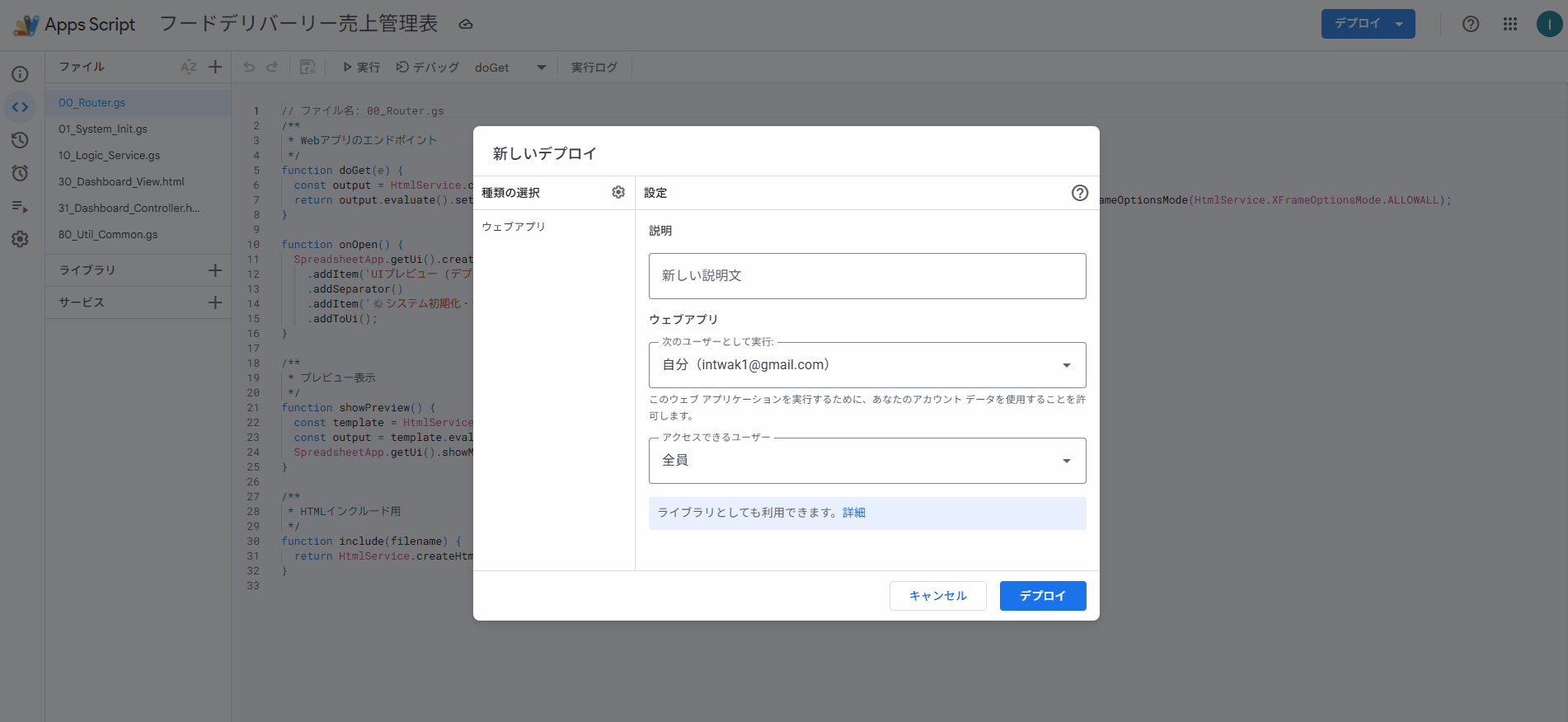1568x722 pixels.
Task: Click the cloud save status icon
Action: click(466, 25)
